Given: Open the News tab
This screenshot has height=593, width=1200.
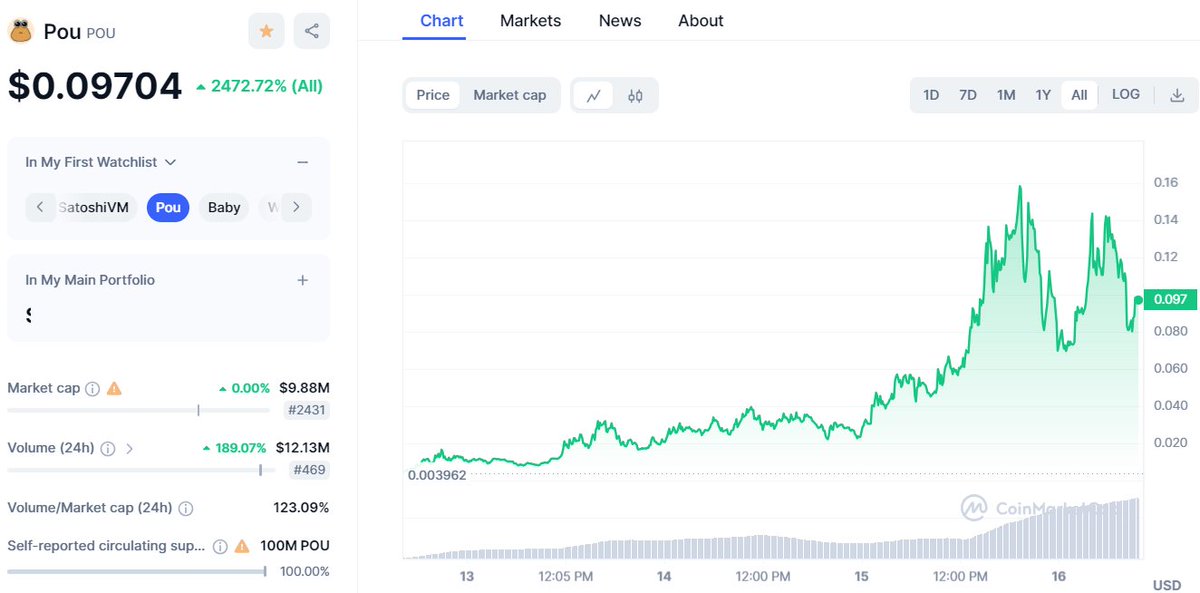Looking at the screenshot, I should point(619,20).
